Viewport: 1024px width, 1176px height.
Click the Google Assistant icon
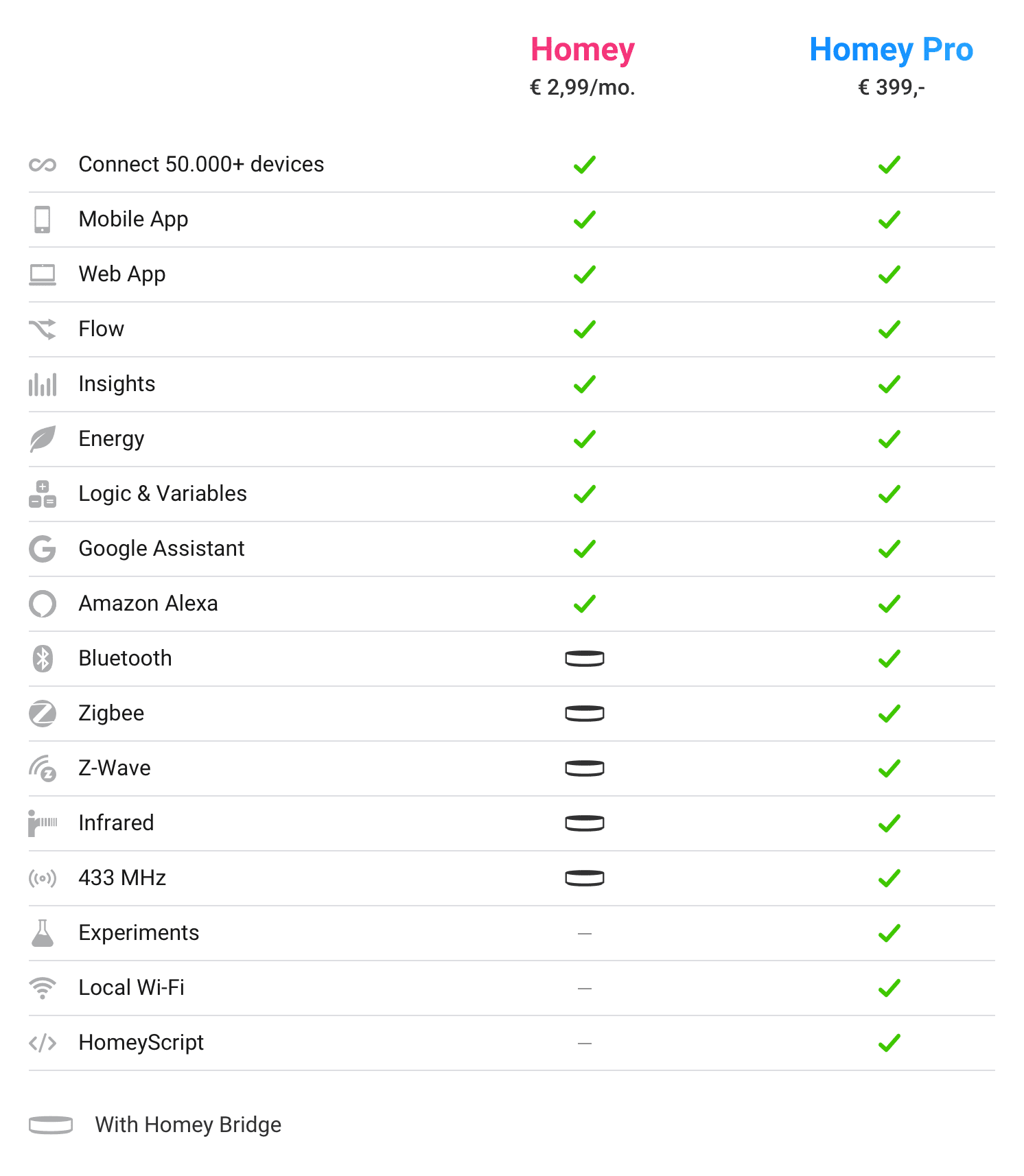point(43,549)
